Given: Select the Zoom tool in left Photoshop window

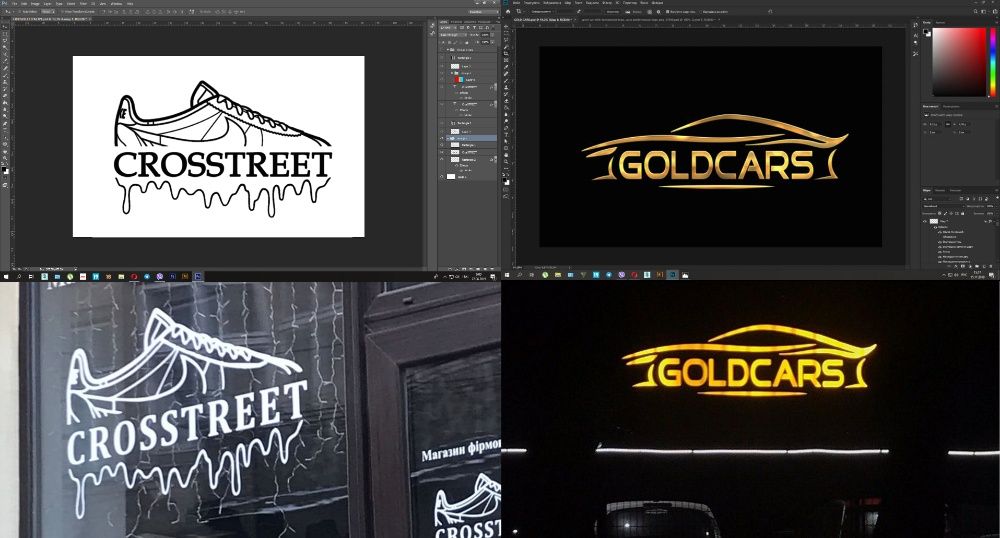Looking at the screenshot, I should (x=4, y=158).
